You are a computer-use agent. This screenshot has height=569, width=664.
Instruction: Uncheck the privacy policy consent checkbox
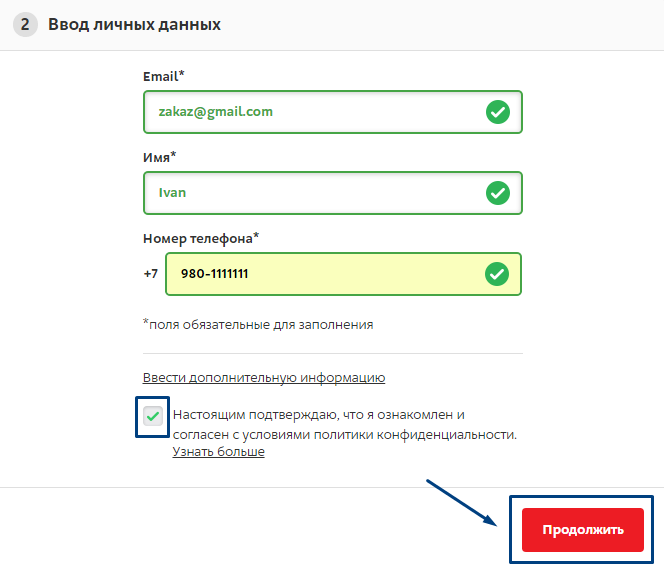(152, 416)
